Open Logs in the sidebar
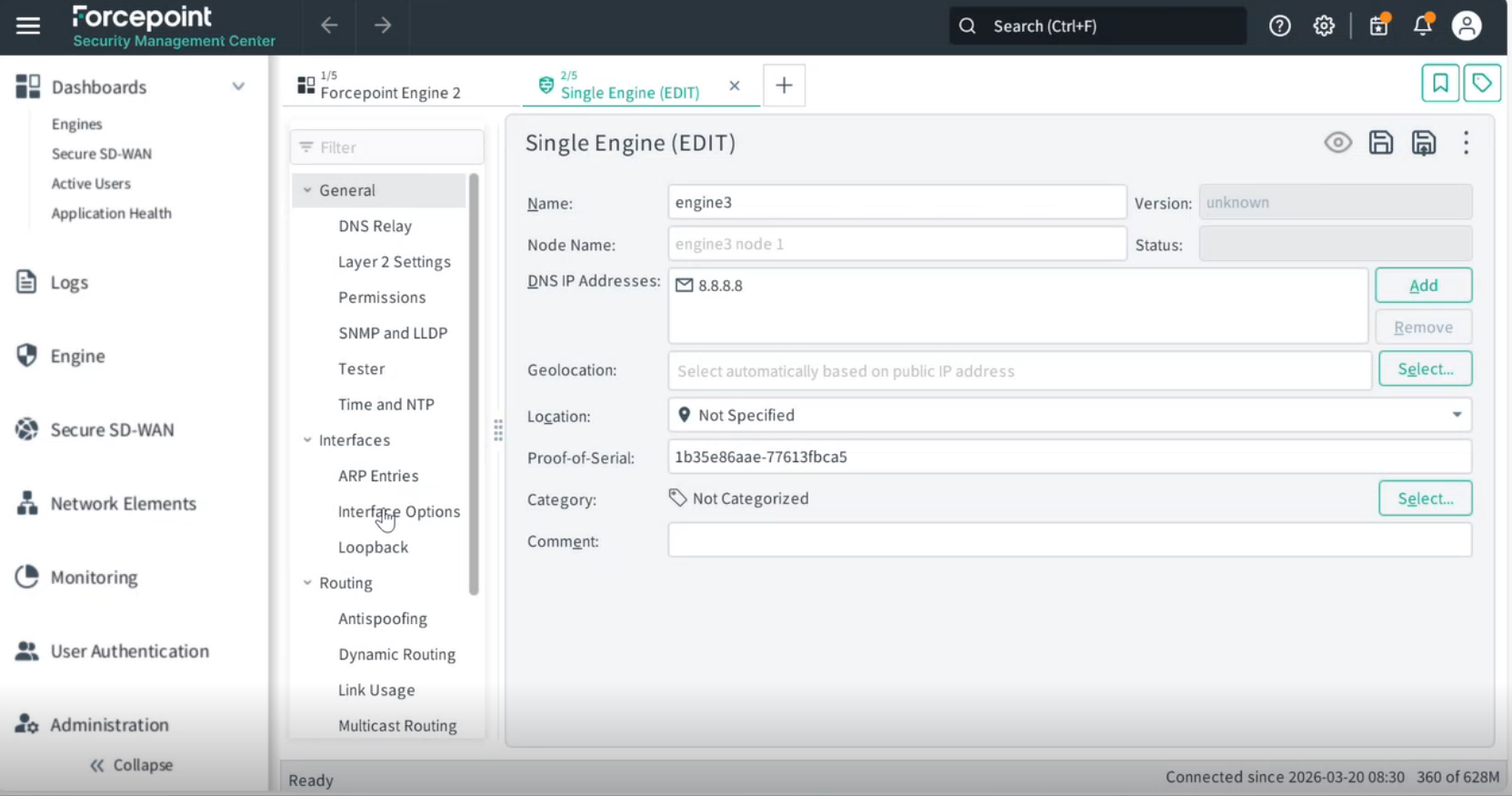The width and height of the screenshot is (1512, 796). click(x=69, y=282)
